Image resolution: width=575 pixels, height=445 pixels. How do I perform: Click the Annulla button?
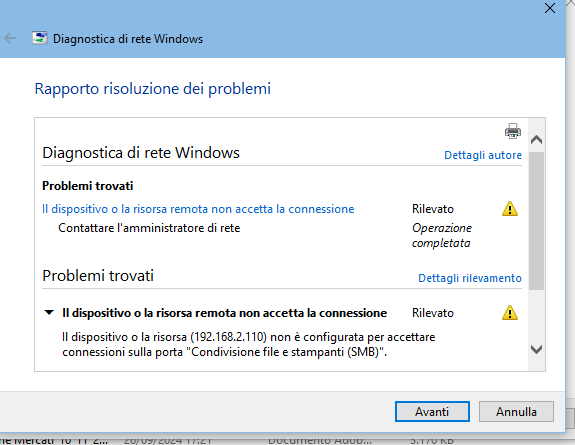[516, 412]
